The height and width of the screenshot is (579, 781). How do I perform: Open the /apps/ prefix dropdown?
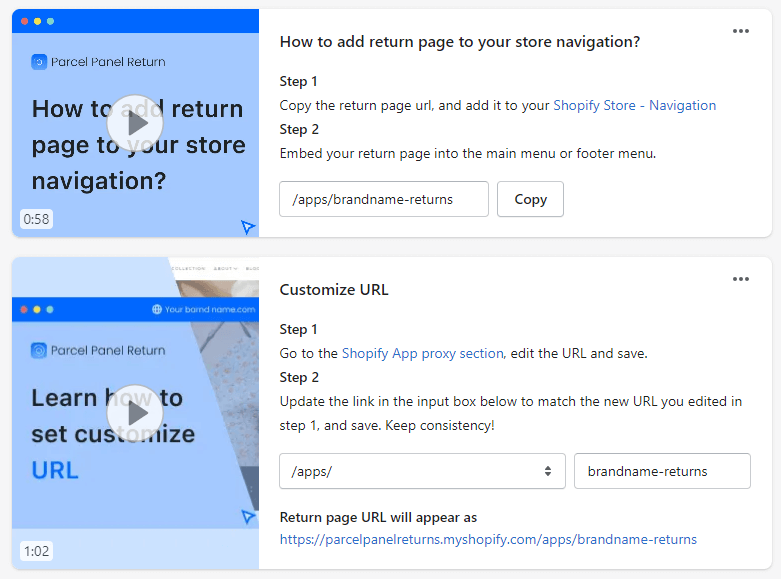click(422, 471)
